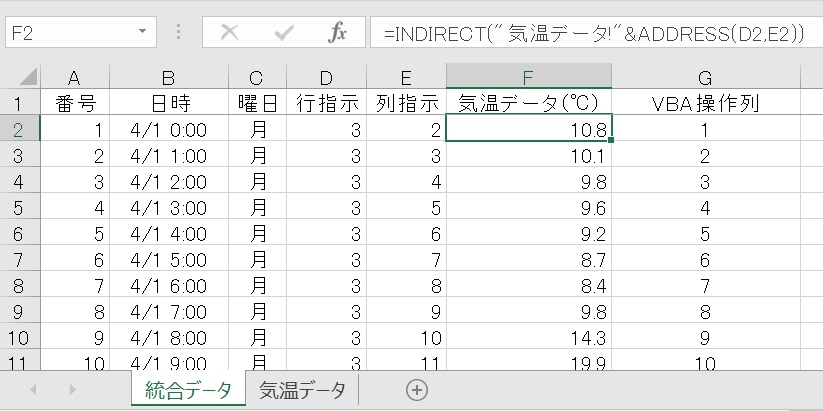Select the cell with 4/1 4:00
Image resolution: width=823 pixels, height=411 pixels.
[x=169, y=234]
